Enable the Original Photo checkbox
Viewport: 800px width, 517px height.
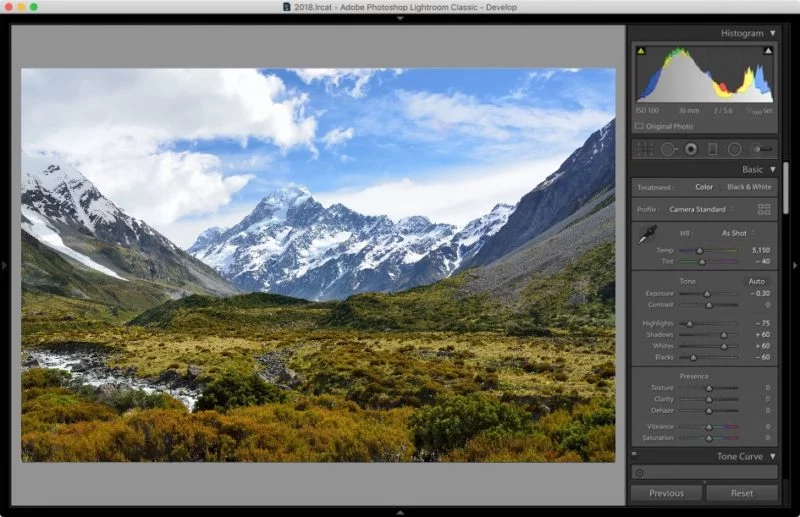click(x=640, y=126)
